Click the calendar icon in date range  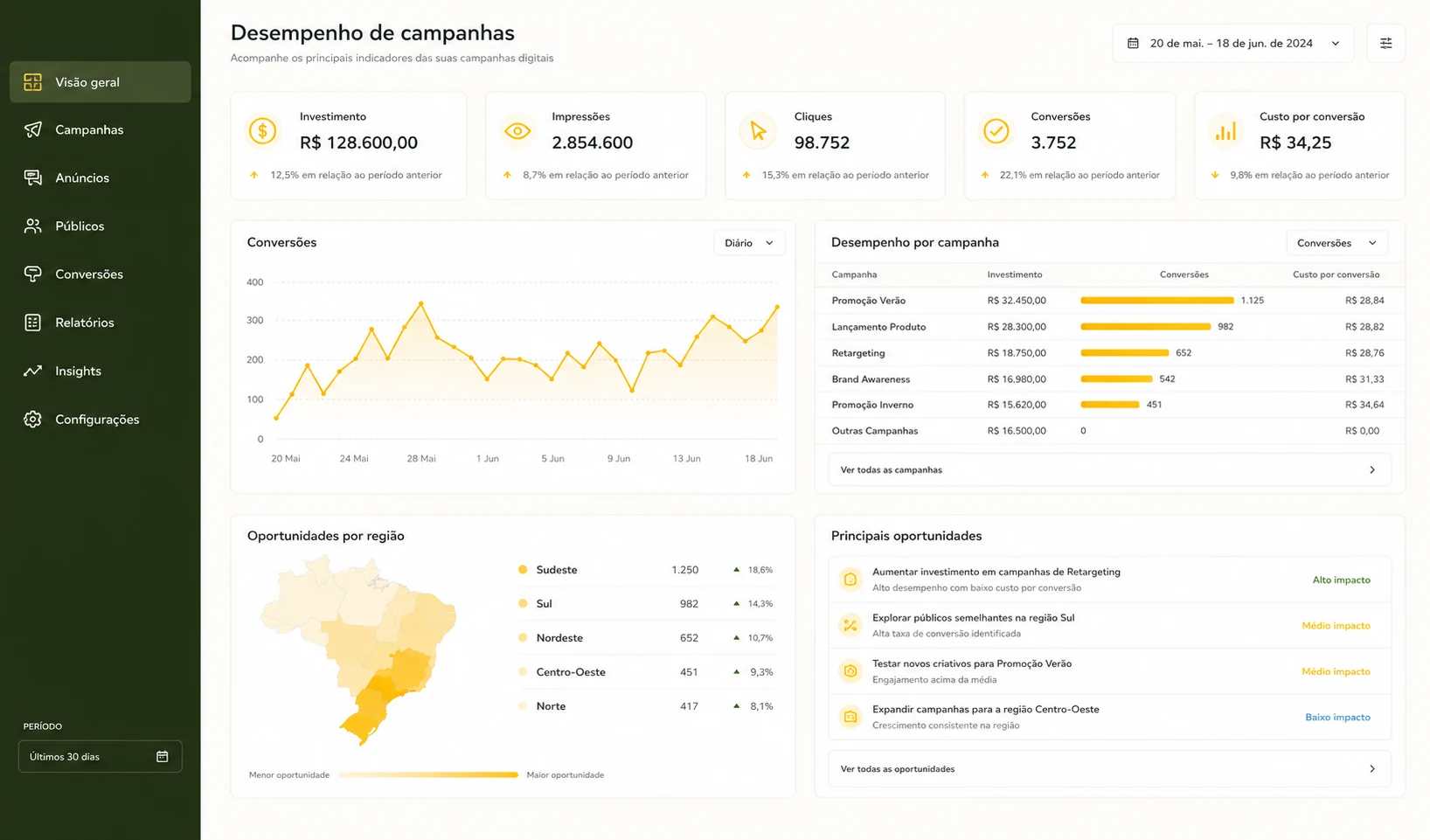(1133, 43)
